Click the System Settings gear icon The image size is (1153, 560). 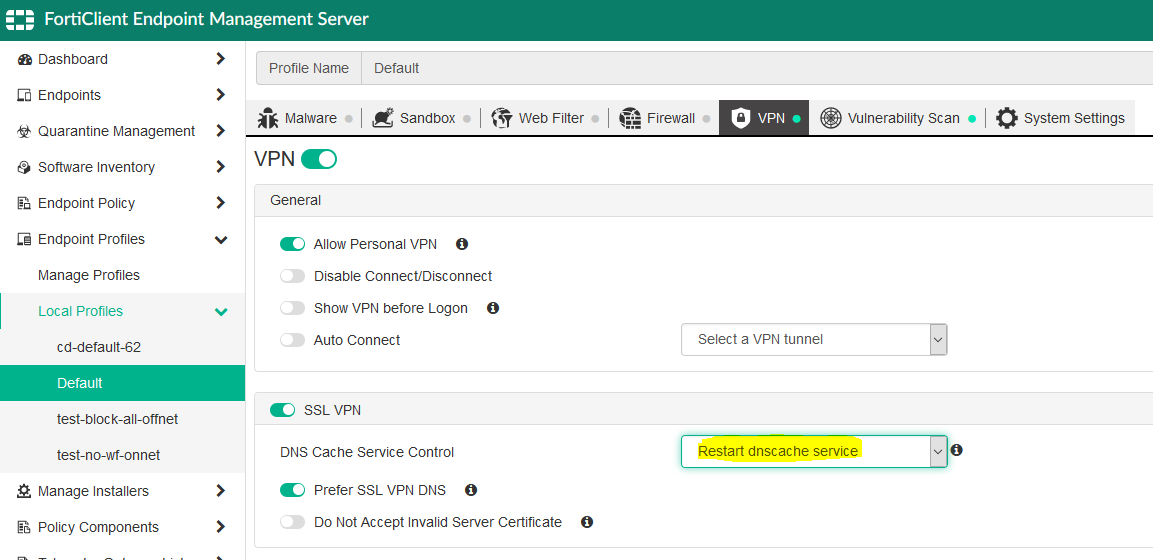tap(1007, 118)
